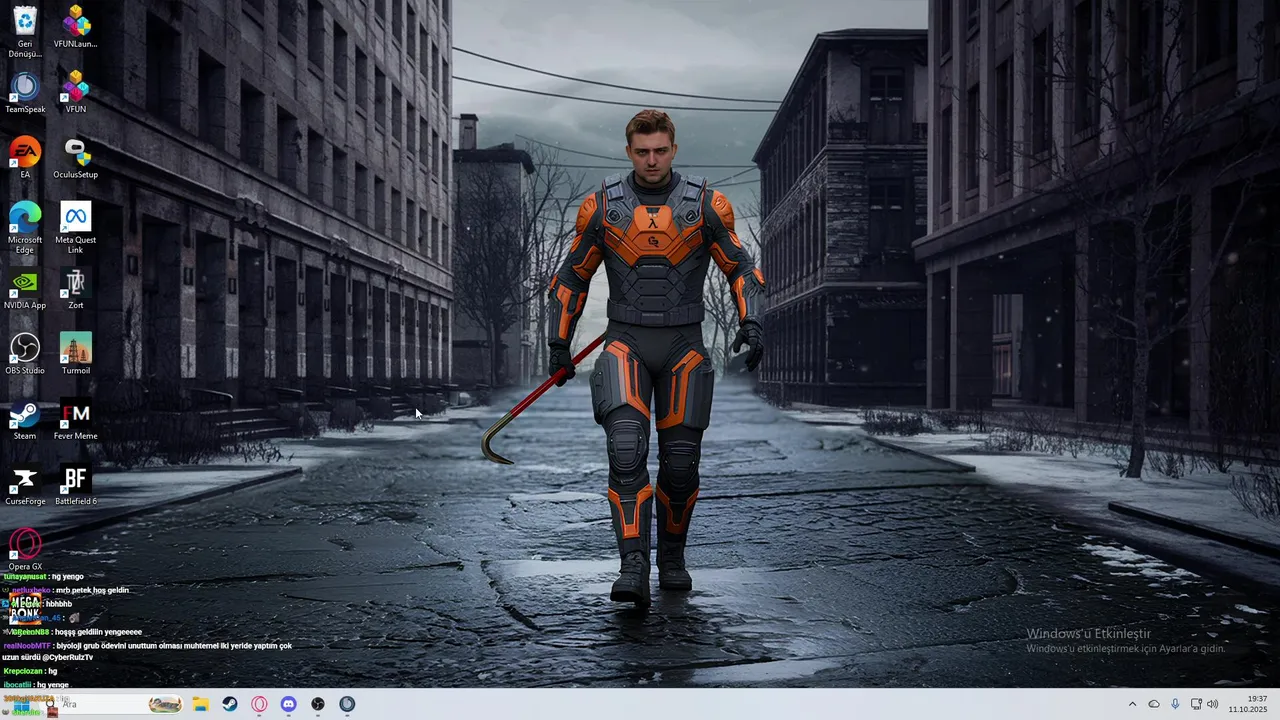The width and height of the screenshot is (1280, 720).
Task: Switch to OBS Studio in the taskbar
Action: [318, 704]
